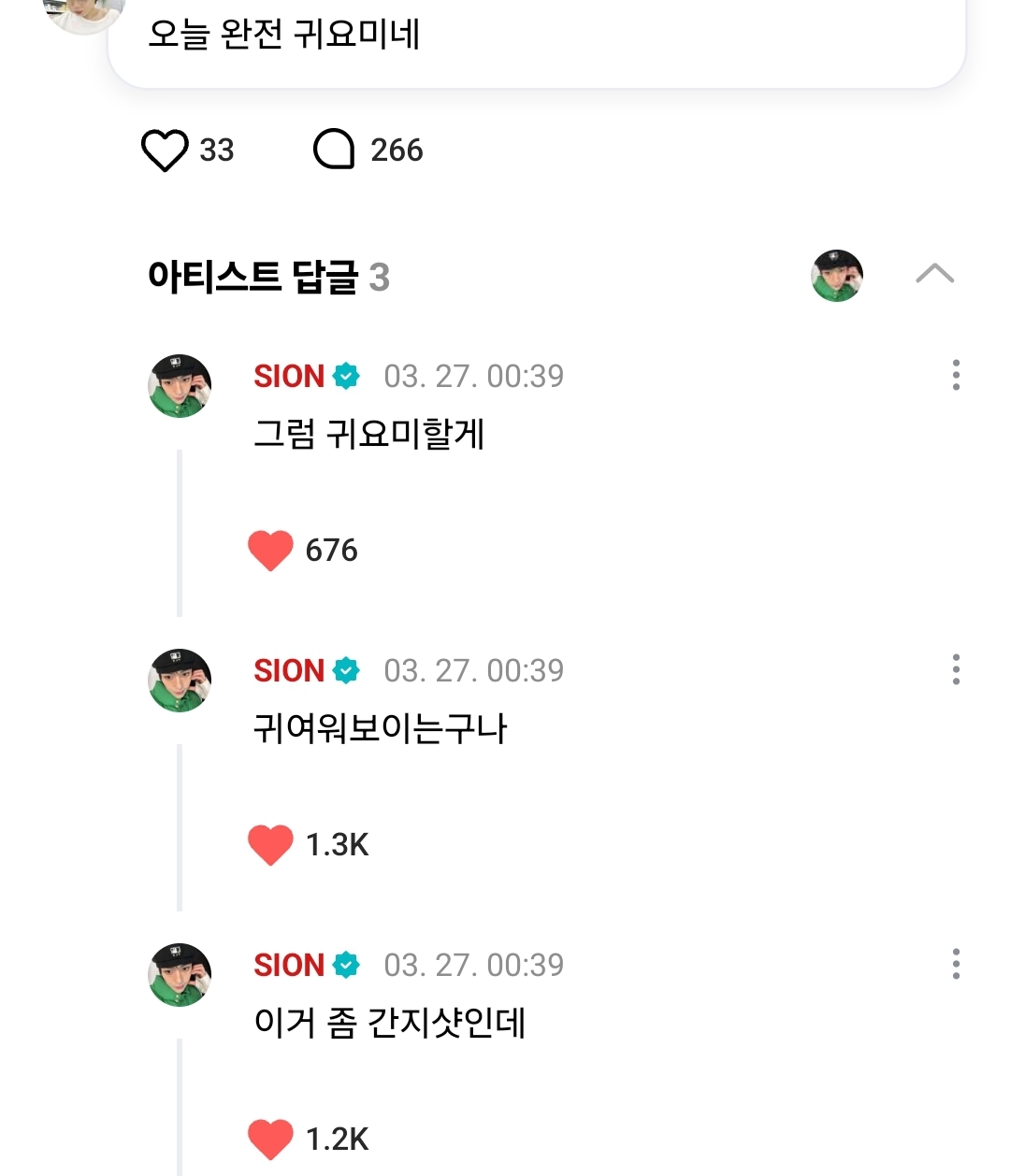Toggle heart on reply with 1.3K likes
The height and width of the screenshot is (1176, 1010).
pos(270,844)
